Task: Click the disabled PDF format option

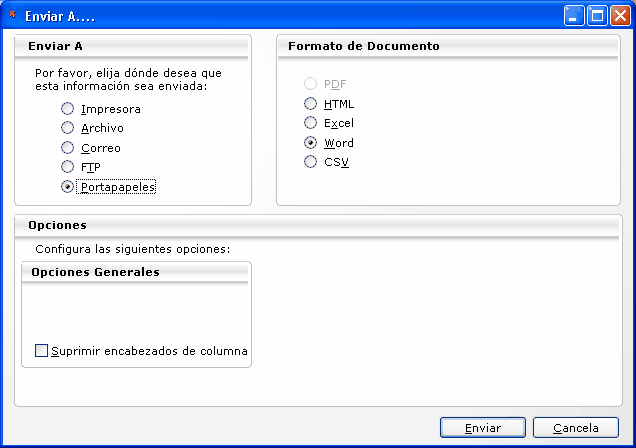Action: coord(311,84)
